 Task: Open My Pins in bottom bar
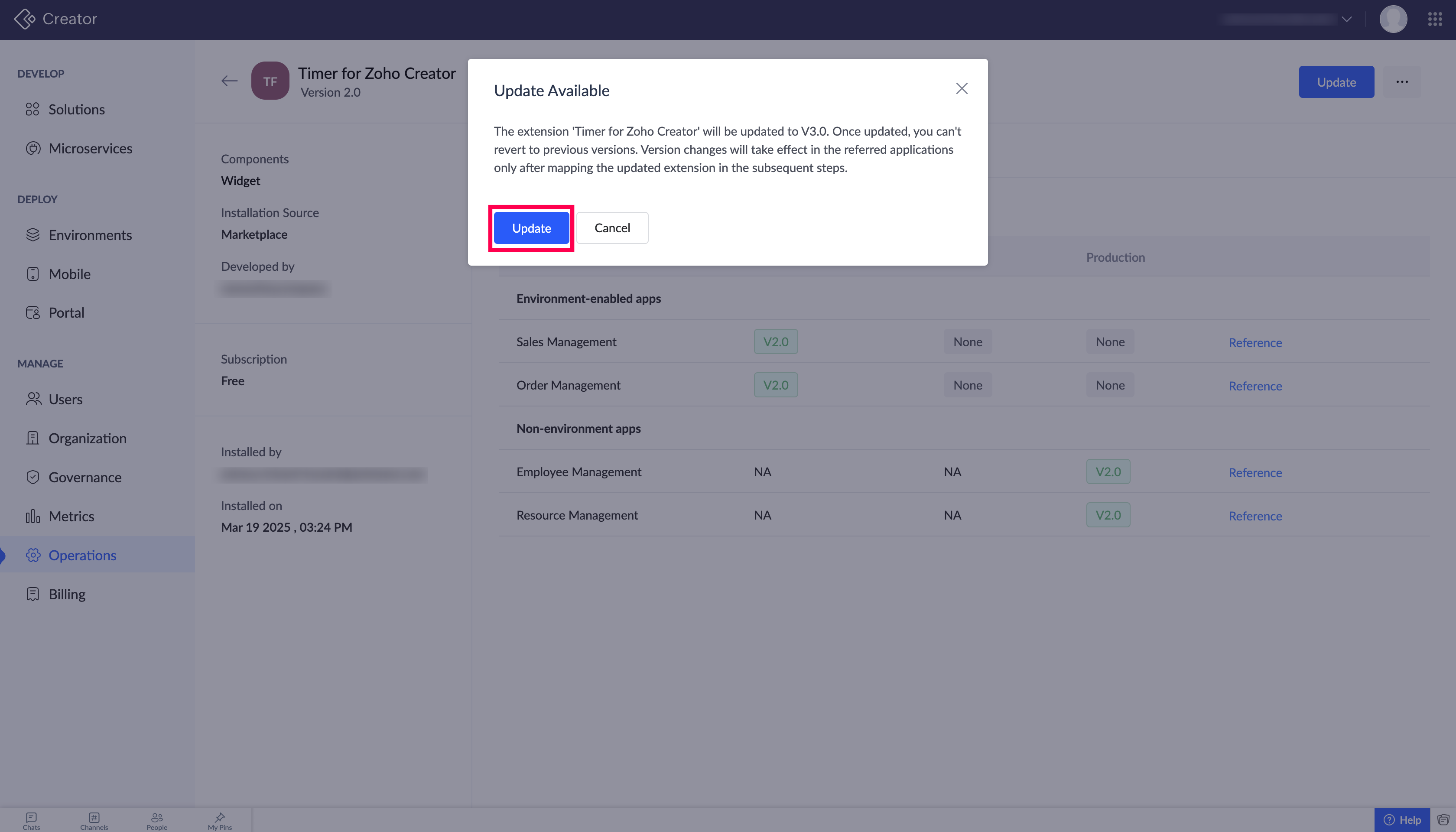pyautogui.click(x=219, y=821)
